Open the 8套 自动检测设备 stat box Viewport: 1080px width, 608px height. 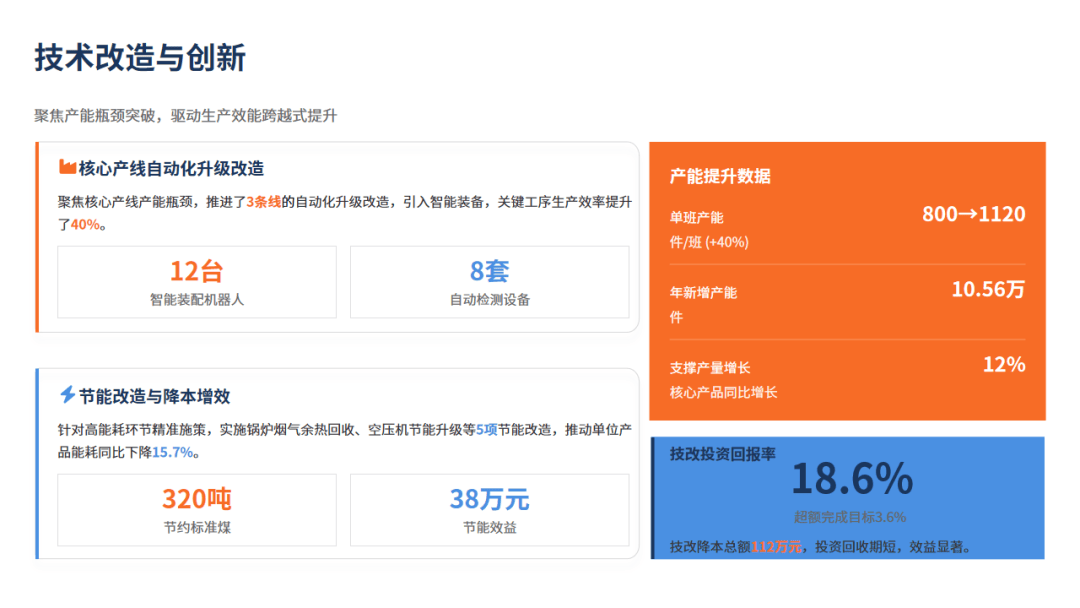pos(489,282)
